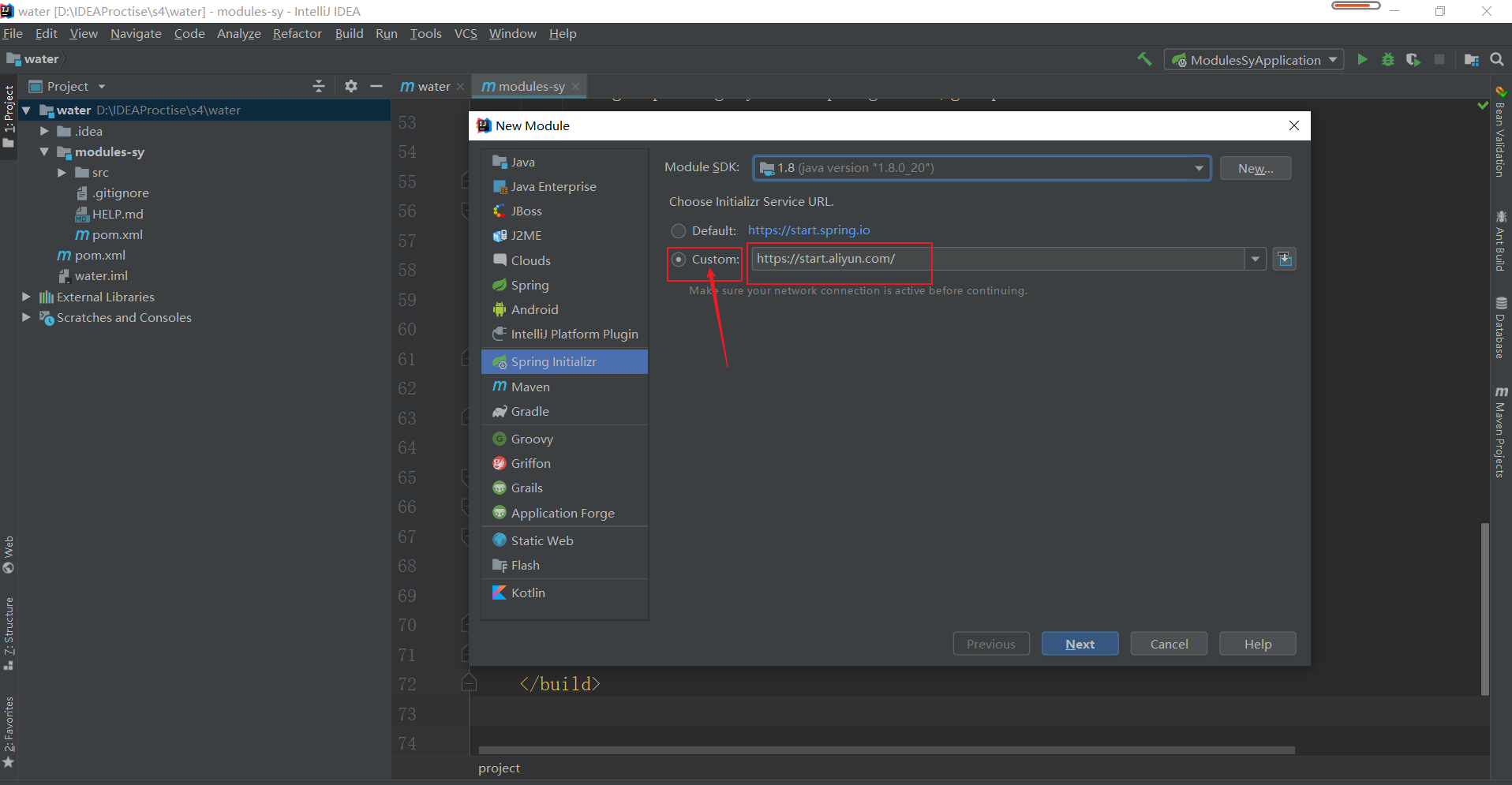The width and height of the screenshot is (1512, 785).
Task: Select the water.iml file
Action: tap(93, 275)
